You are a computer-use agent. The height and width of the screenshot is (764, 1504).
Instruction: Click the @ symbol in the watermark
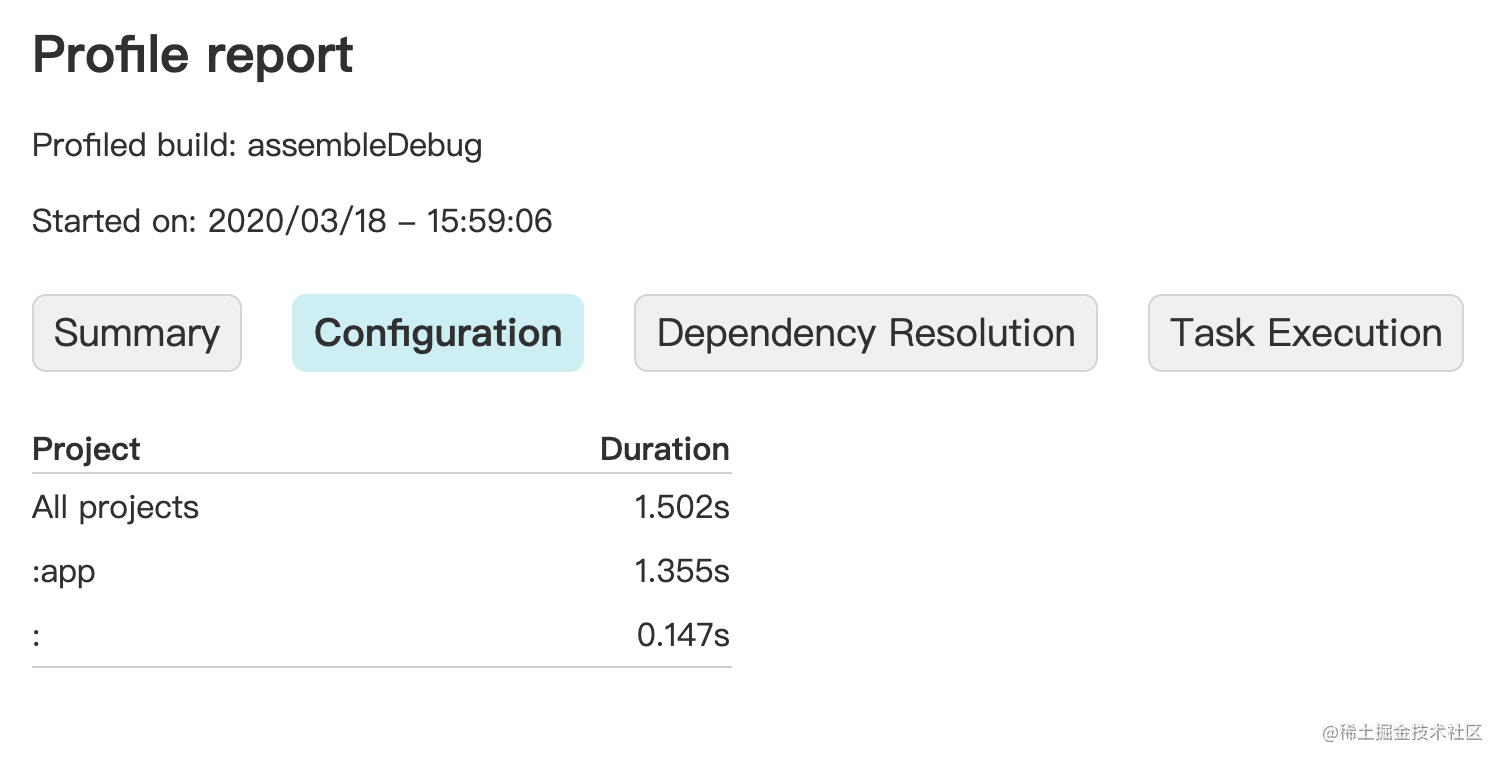point(1331,733)
